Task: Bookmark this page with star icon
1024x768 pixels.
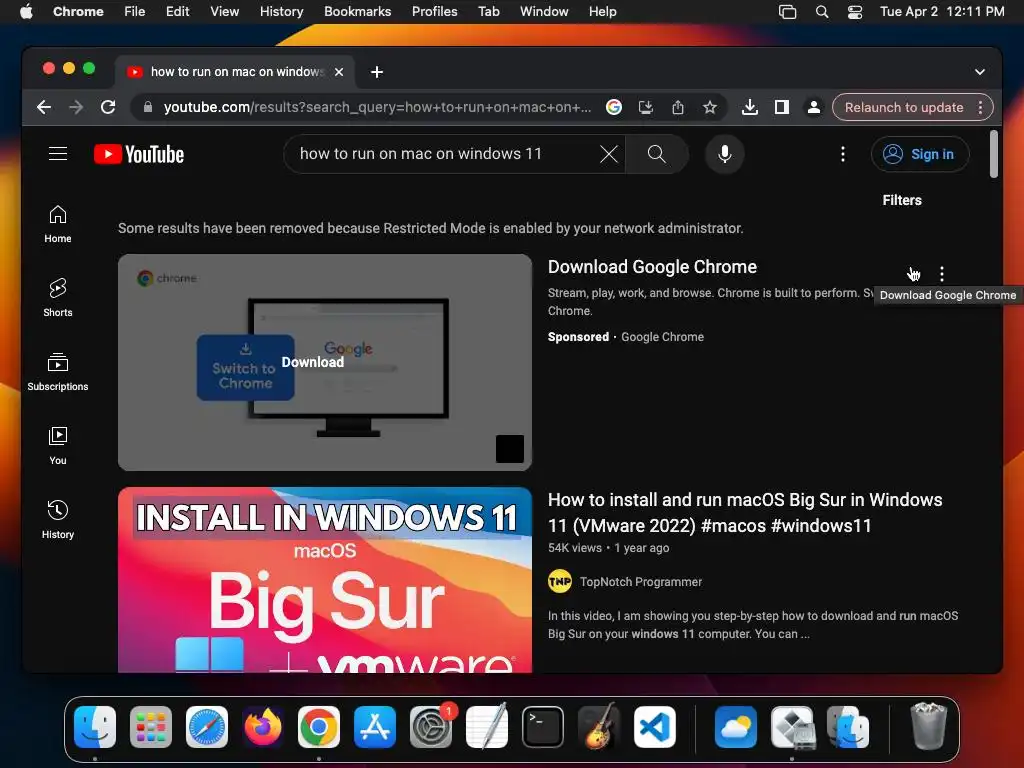Action: (x=710, y=107)
